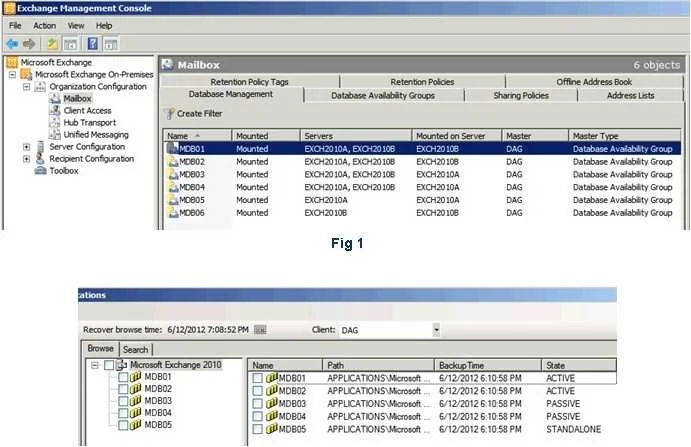The height and width of the screenshot is (447, 691).
Task: Click the Forward arrow toolbar icon
Action: (29, 44)
